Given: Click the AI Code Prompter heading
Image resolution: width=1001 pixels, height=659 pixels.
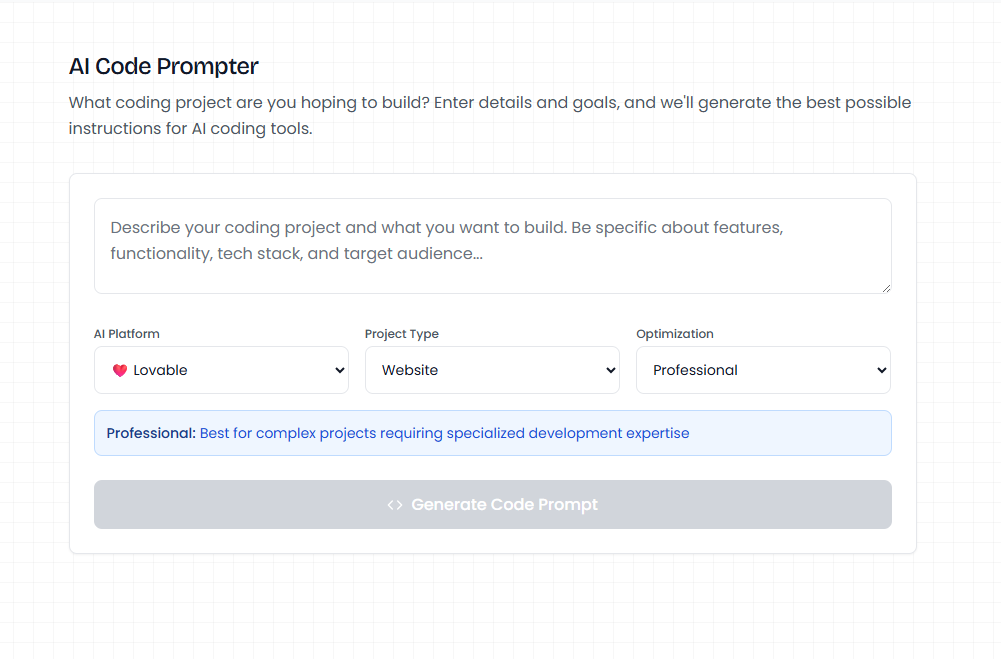Looking at the screenshot, I should tap(164, 67).
